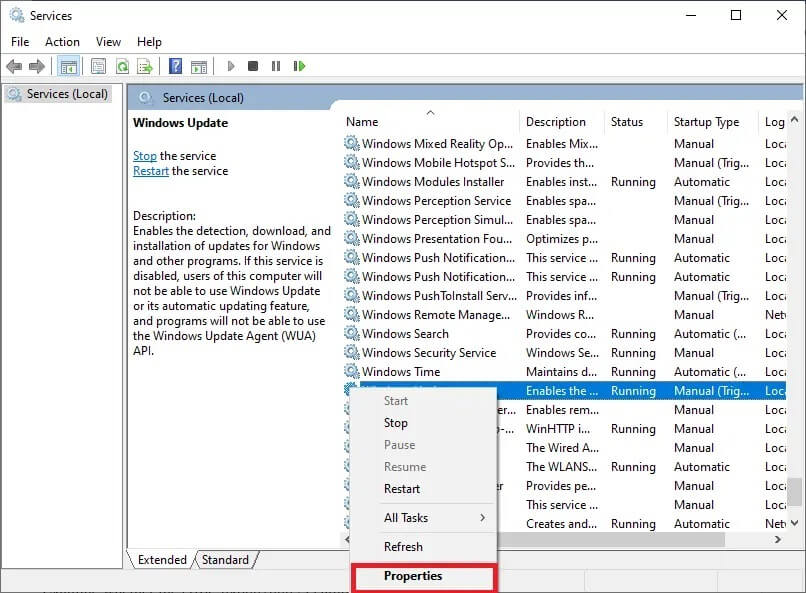Click the Back arrow toolbar icon
The height and width of the screenshot is (593, 806).
click(14, 66)
